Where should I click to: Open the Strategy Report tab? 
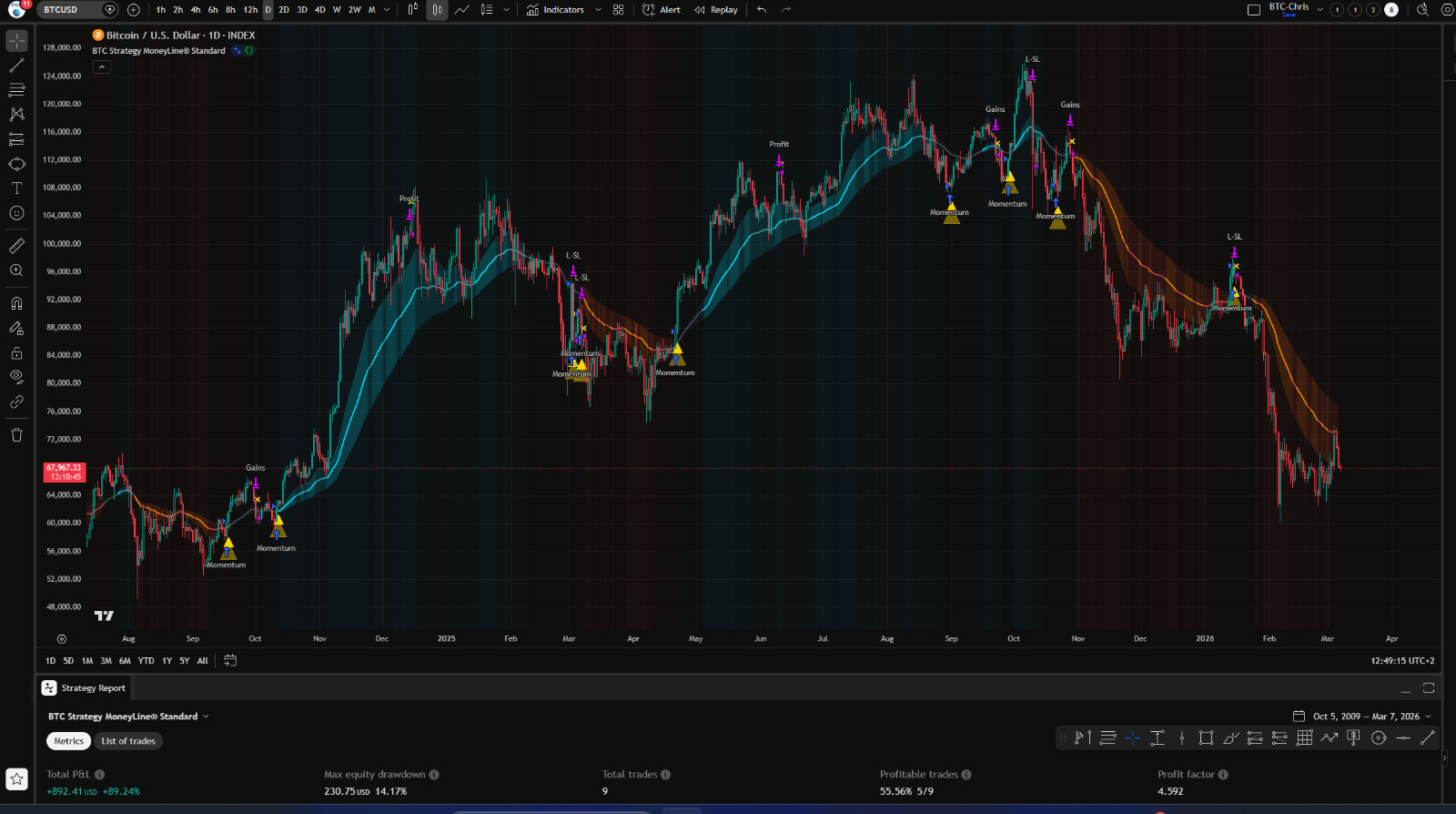pos(84,688)
